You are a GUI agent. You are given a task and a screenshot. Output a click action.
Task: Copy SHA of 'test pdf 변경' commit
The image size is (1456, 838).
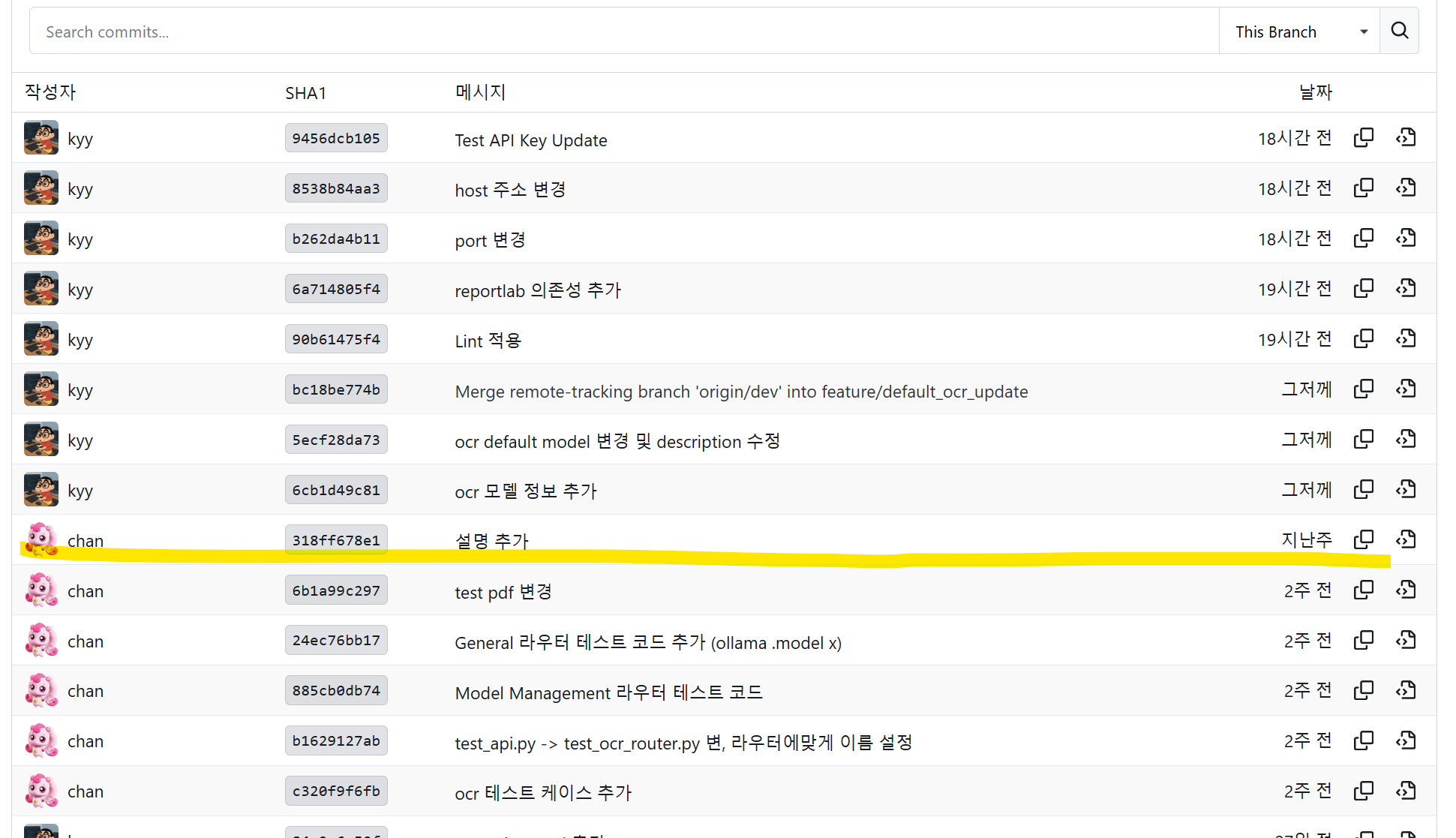tap(1363, 590)
